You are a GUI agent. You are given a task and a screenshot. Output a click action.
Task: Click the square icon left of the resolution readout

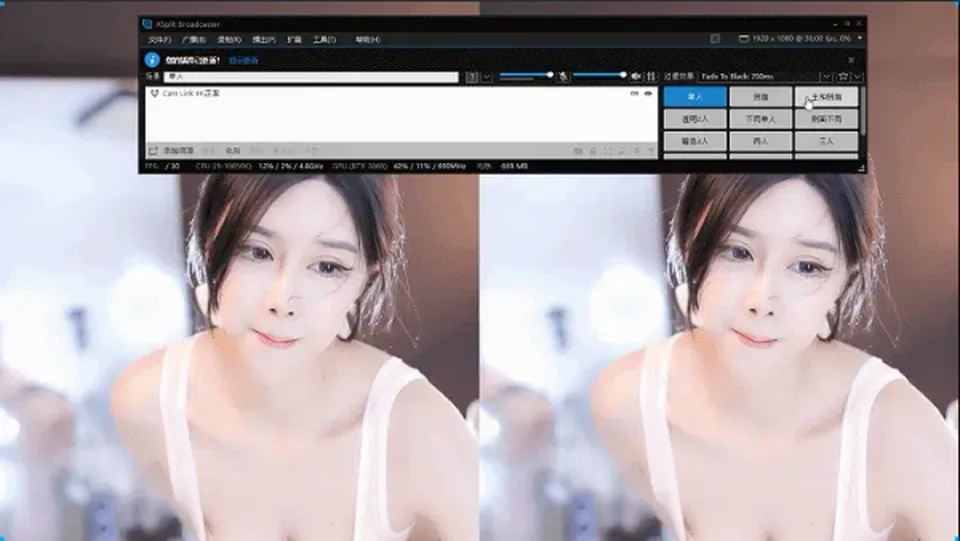coord(715,39)
